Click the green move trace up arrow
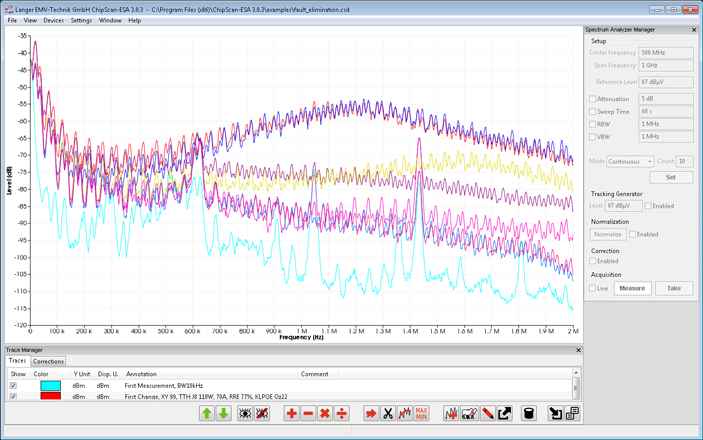 207,413
